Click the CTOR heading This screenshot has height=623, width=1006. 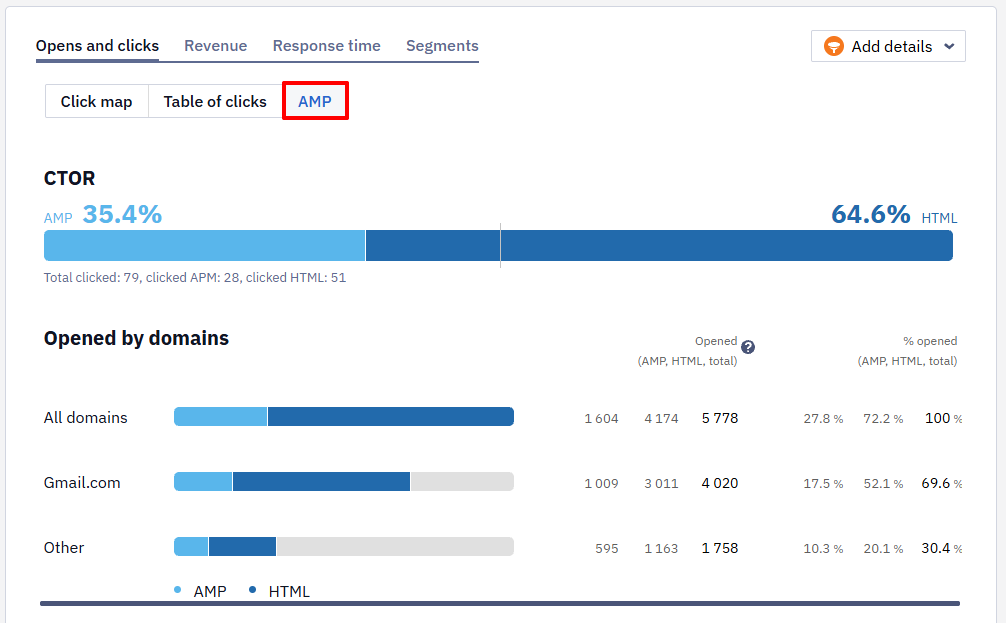pyautogui.click(x=69, y=178)
